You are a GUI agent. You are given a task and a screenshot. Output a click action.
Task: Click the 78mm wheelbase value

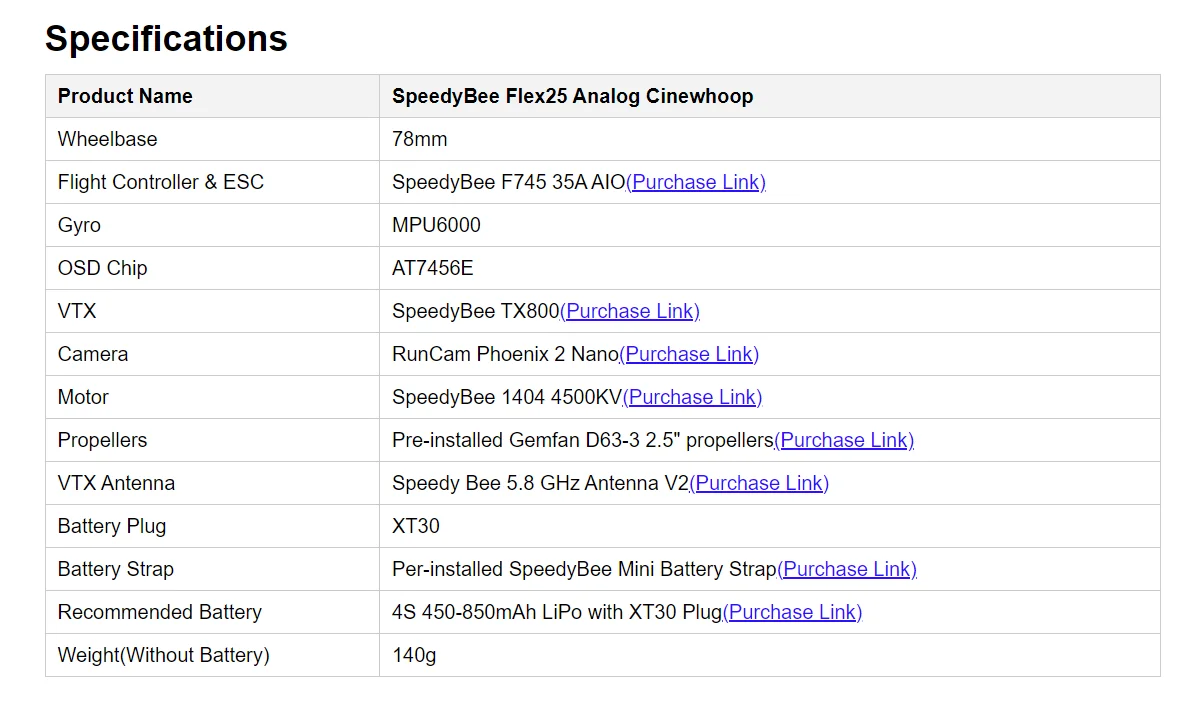coord(419,139)
